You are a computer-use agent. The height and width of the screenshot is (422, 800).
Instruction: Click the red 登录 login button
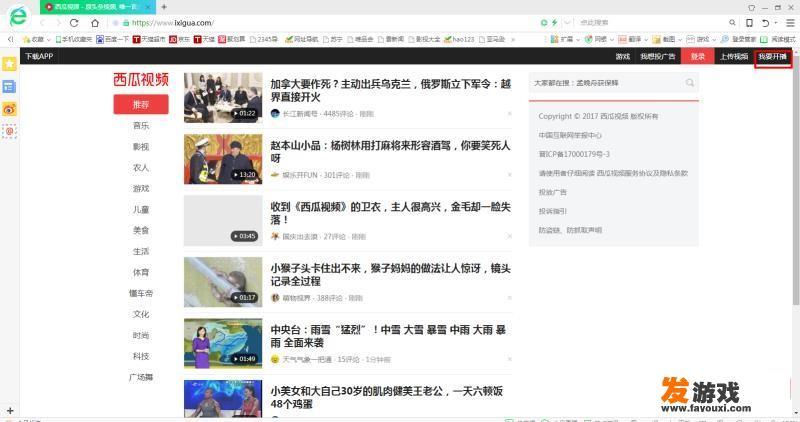[697, 56]
